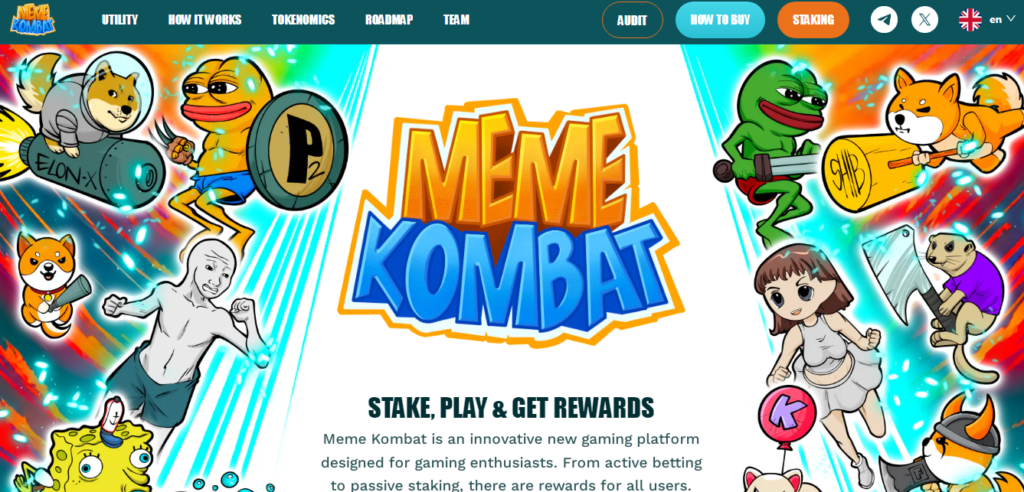Image resolution: width=1024 pixels, height=492 pixels.
Task: Click the dropdown chevron next to en
Action: (x=1010, y=19)
